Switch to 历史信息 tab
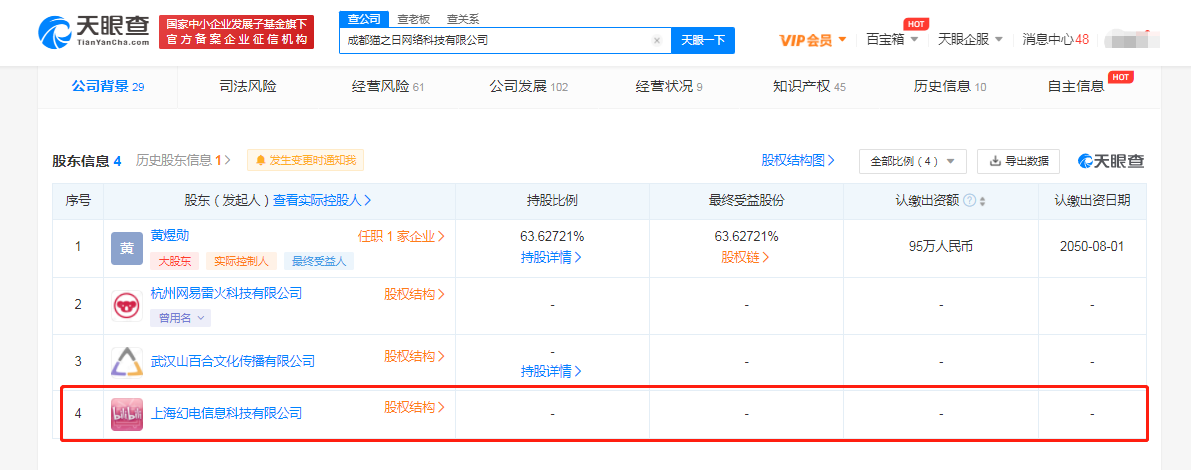The image size is (1191, 470). click(x=949, y=87)
